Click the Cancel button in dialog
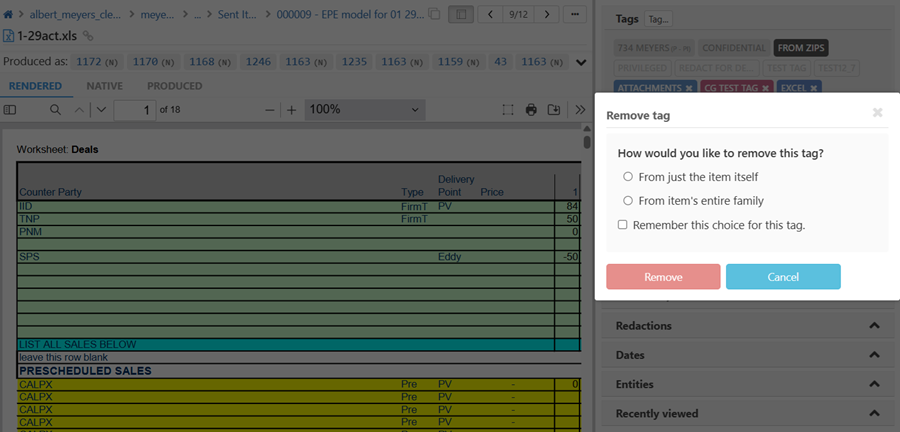This screenshot has width=900, height=432. point(783,277)
